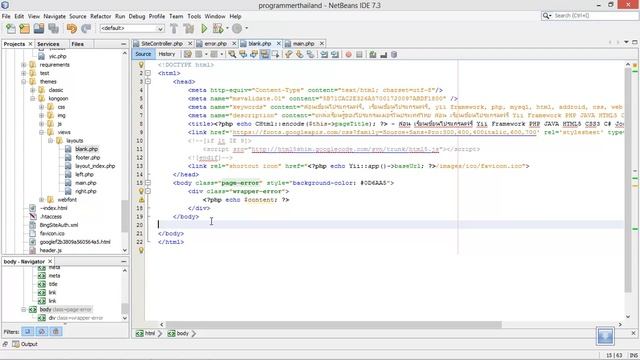This screenshot has width=640, height=360.
Task: Click the red Start Macro Recording icon
Action: pos(348,54)
